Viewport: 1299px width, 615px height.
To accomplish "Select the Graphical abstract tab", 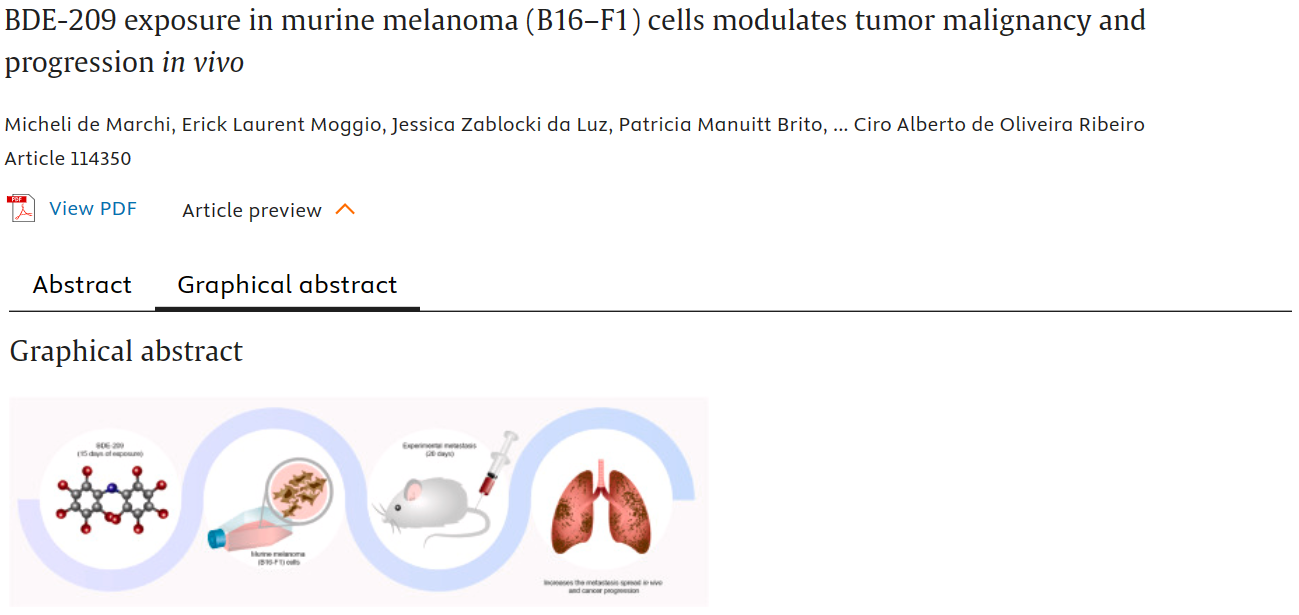I will coord(287,285).
